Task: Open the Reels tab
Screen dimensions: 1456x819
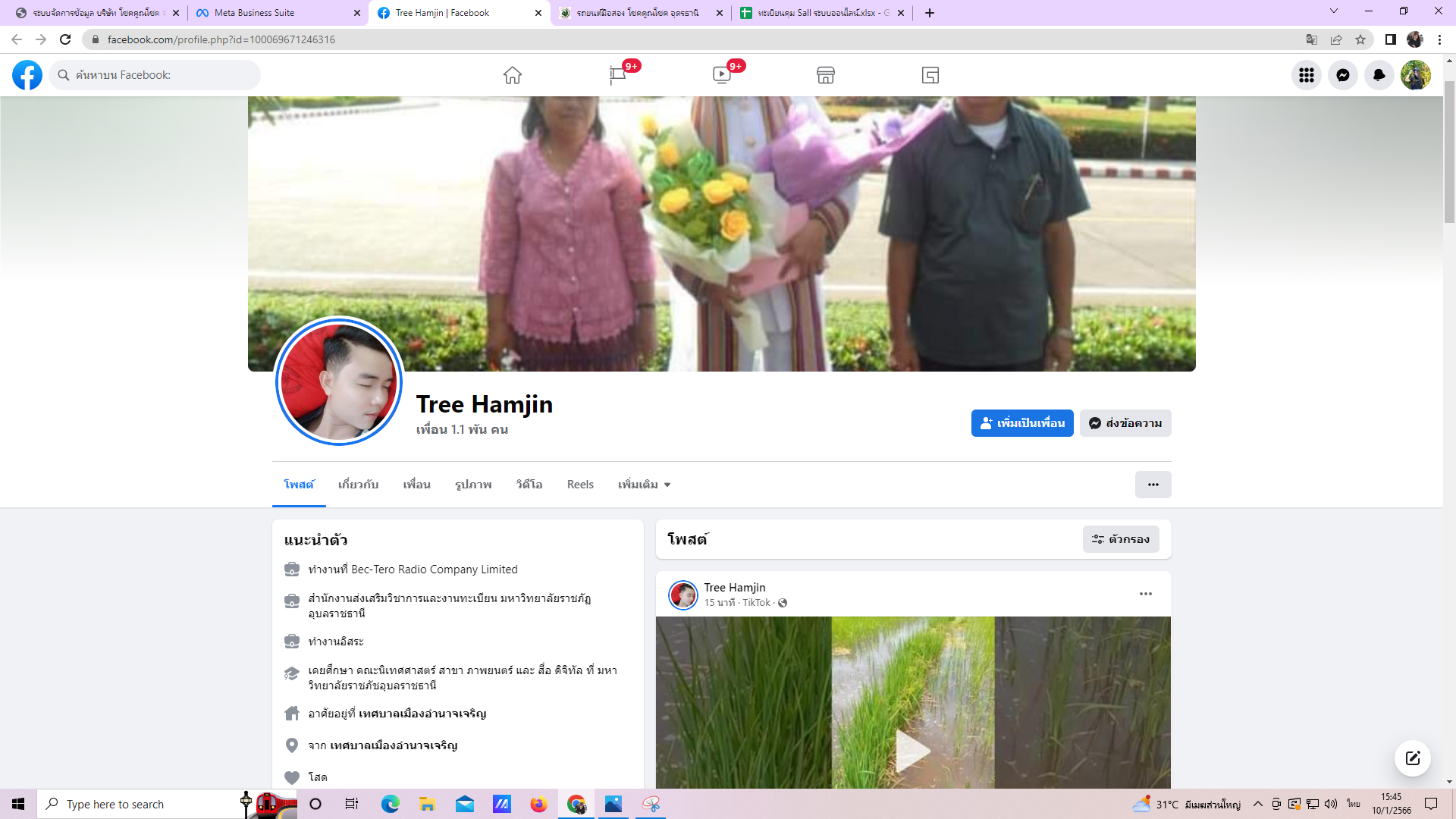Action: (x=580, y=485)
